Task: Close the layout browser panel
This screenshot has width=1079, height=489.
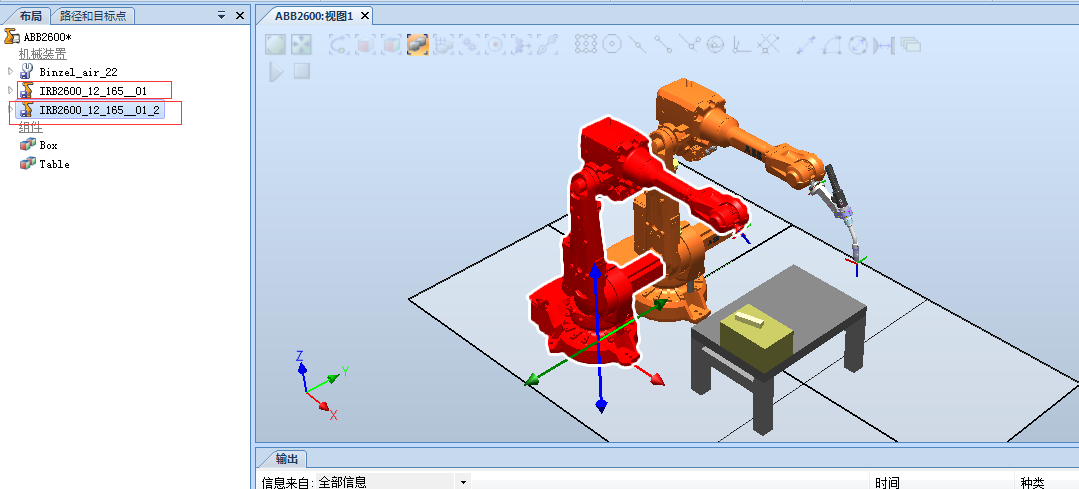Action: point(239,15)
